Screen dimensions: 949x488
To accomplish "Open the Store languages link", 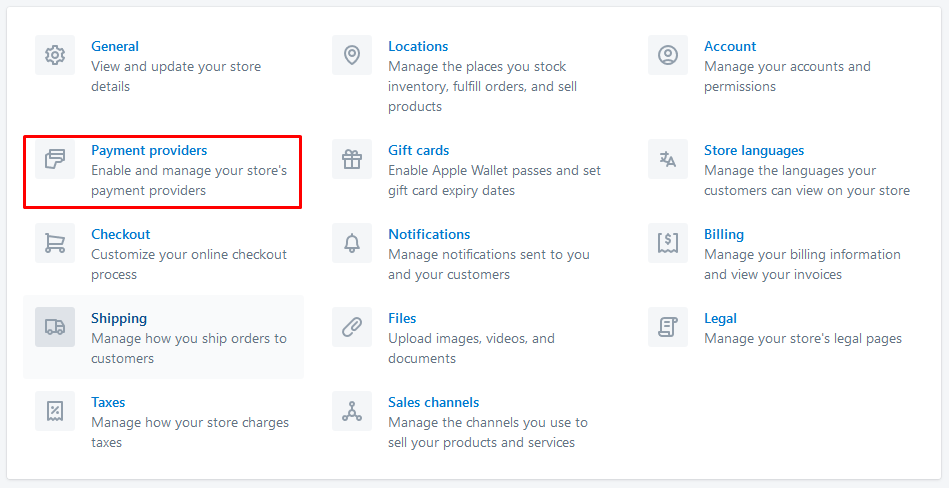I will tap(754, 150).
